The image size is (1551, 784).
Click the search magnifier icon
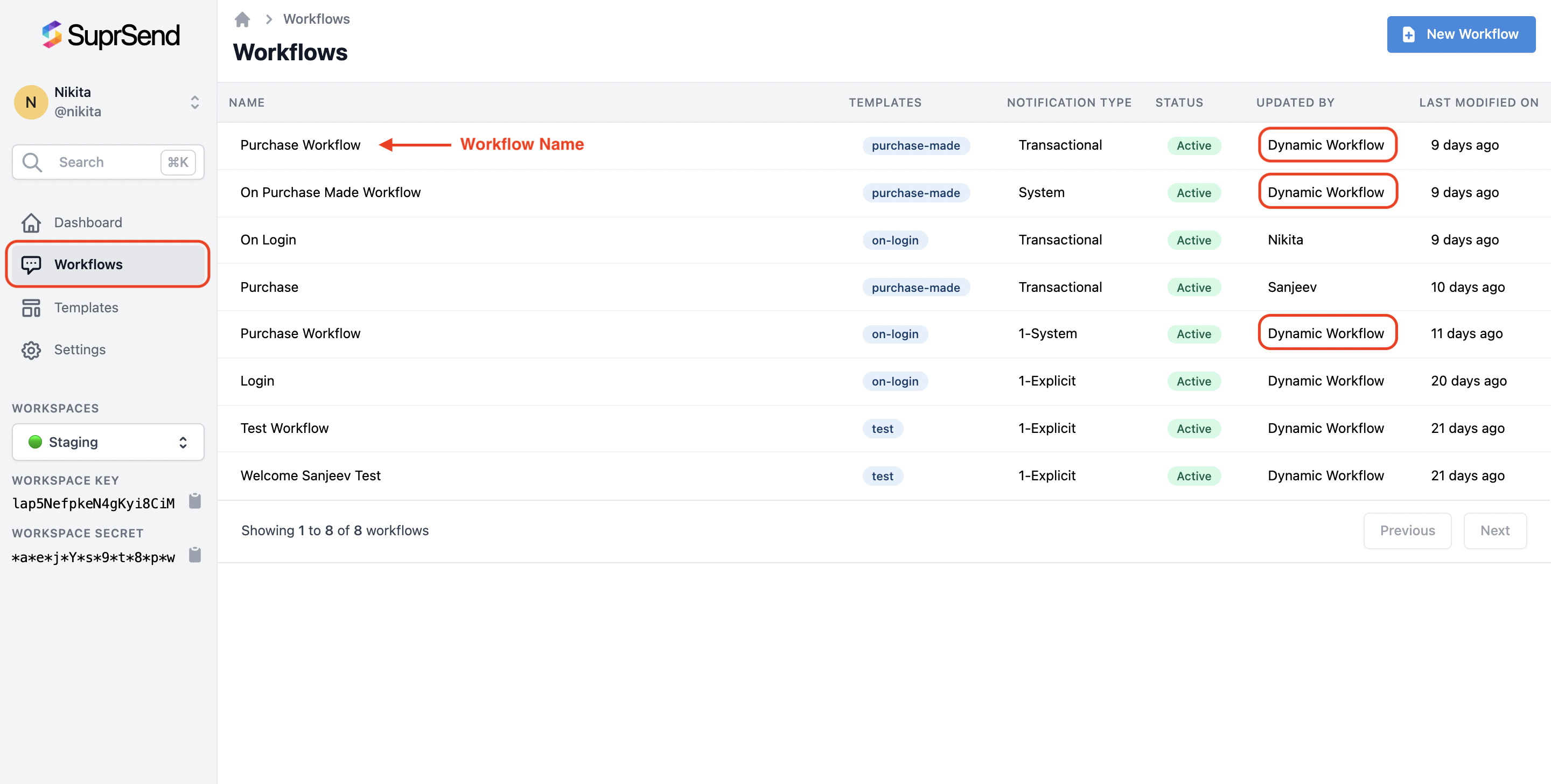pyautogui.click(x=32, y=163)
